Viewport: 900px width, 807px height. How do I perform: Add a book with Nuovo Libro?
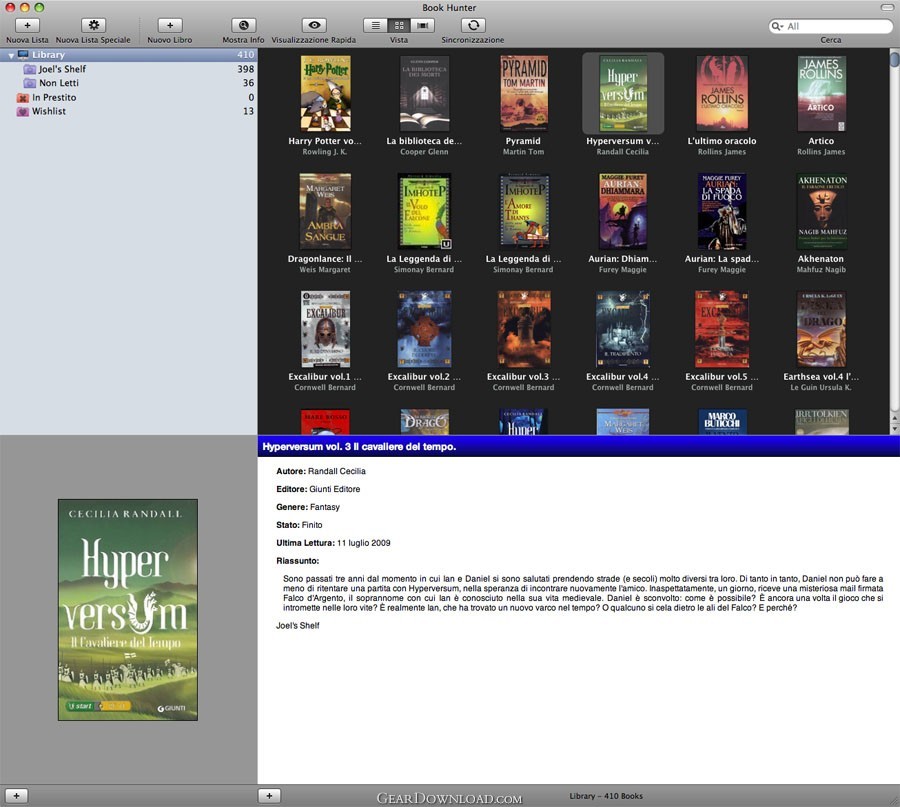click(x=170, y=25)
